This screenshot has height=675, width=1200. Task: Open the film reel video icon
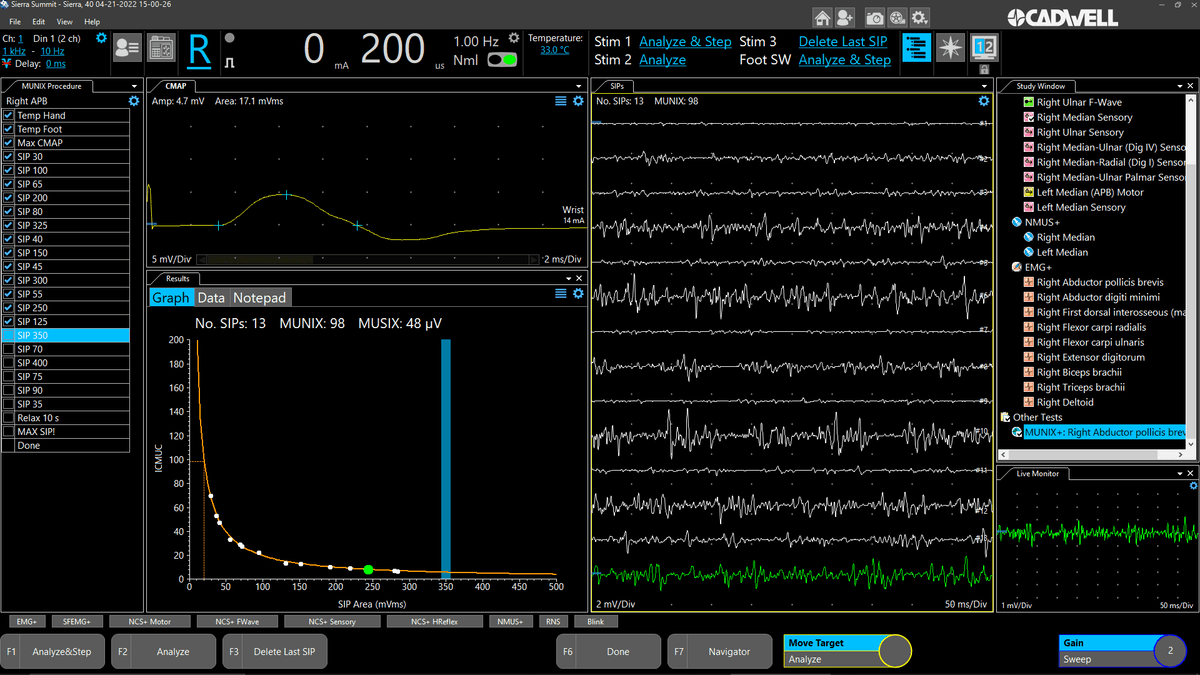(x=897, y=17)
